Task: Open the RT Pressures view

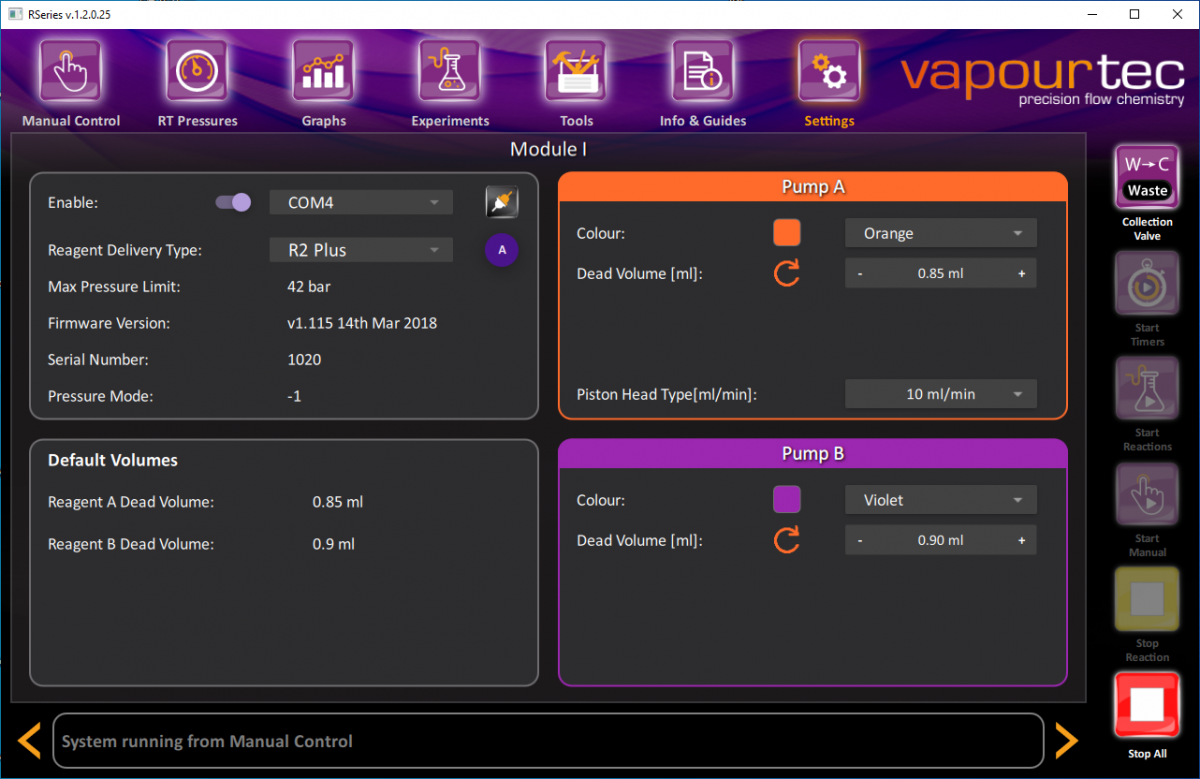Action: click(196, 80)
